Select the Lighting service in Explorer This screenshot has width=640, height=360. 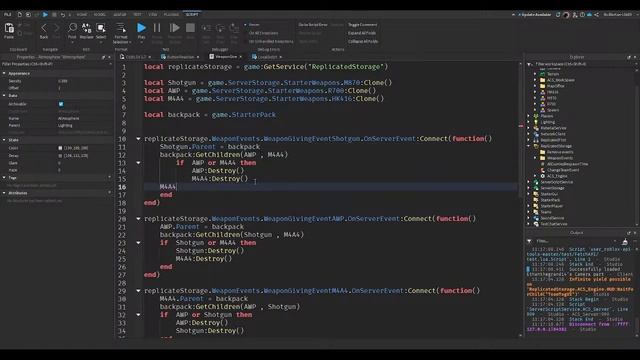point(547,122)
